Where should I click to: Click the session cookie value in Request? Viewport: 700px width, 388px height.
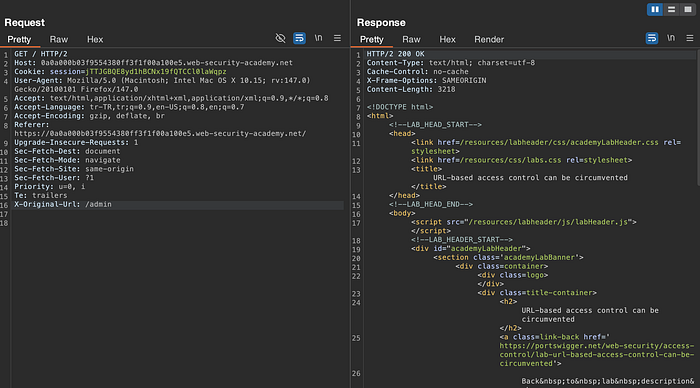pyautogui.click(x=156, y=72)
